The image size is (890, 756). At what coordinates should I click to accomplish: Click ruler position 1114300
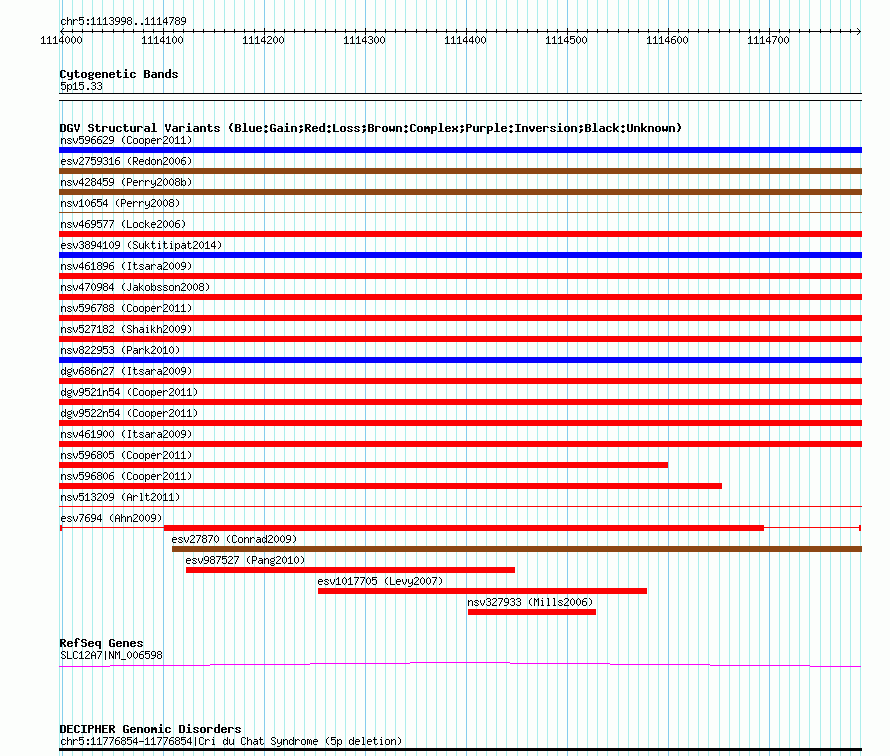364,40
